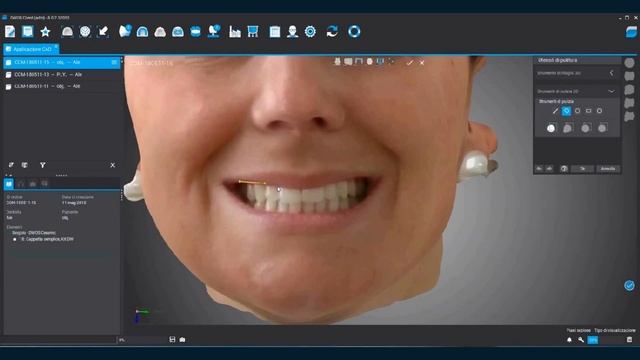Screen dimensions: 640x360
Task: Open the order list icon
Action: tap(27, 31)
